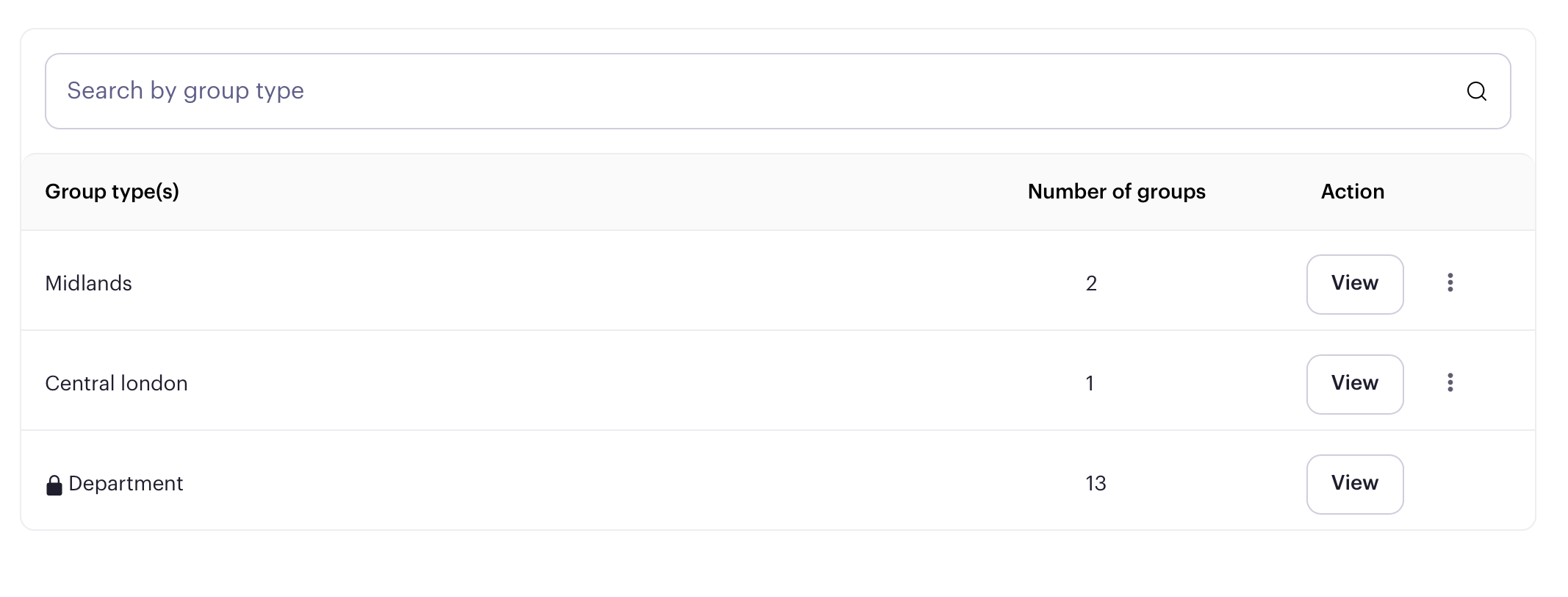Click the Action column header
The height and width of the screenshot is (597, 1568).
coord(1352,192)
